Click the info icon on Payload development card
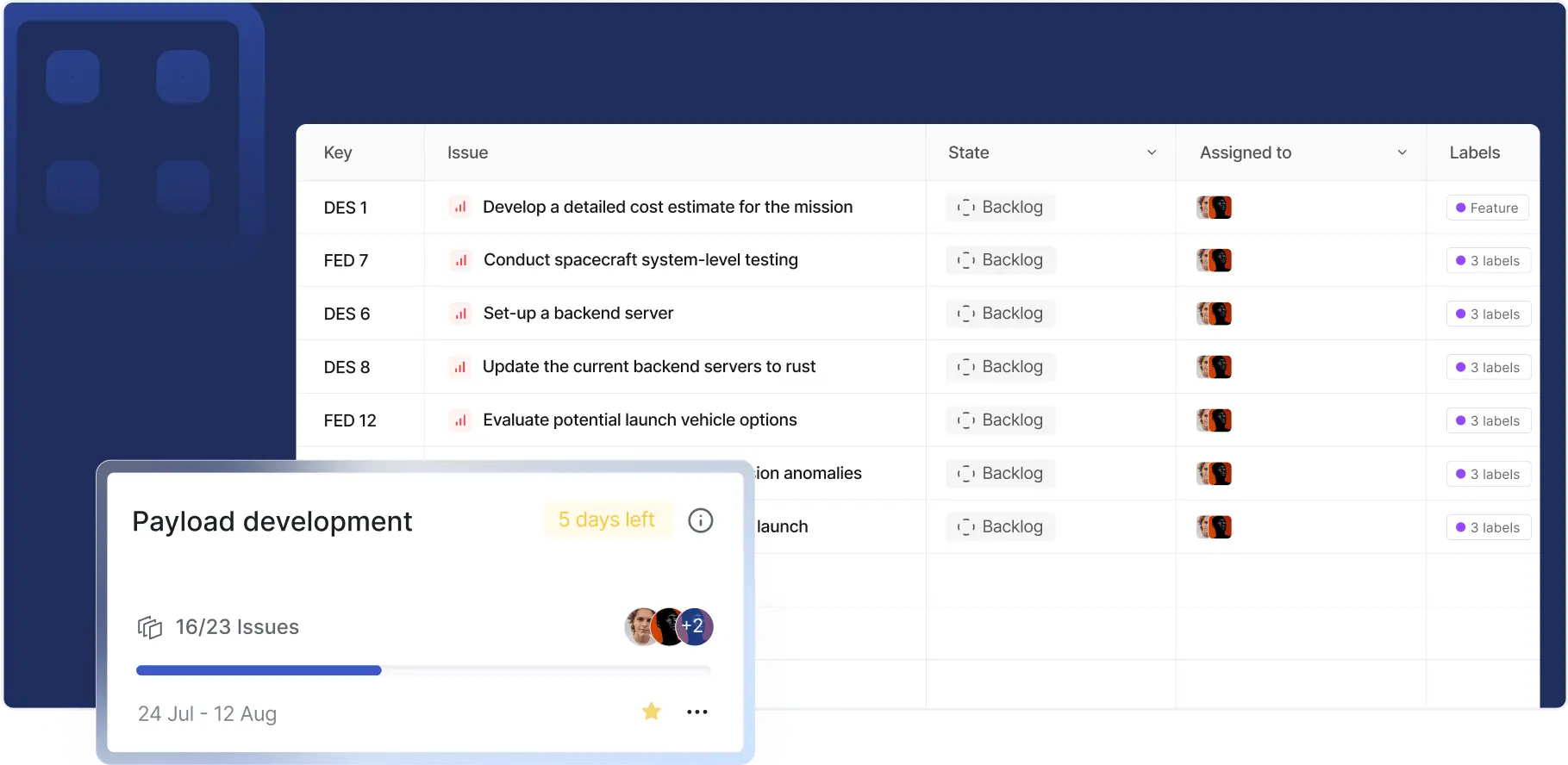 click(700, 520)
